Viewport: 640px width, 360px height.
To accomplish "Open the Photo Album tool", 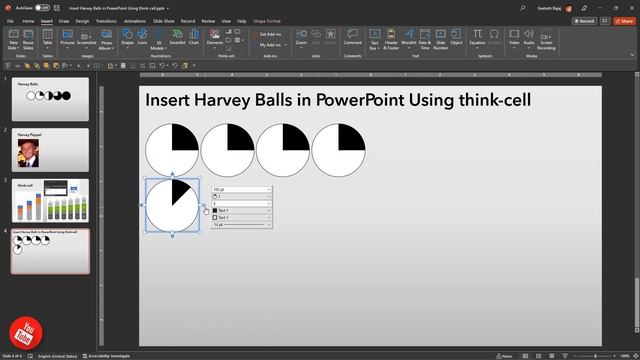I will click(106, 40).
